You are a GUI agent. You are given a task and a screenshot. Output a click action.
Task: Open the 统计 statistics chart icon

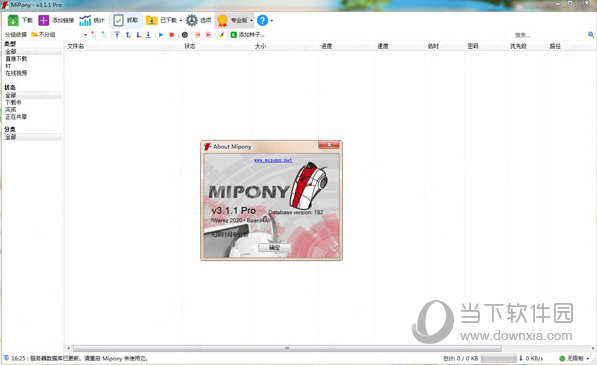[85, 20]
